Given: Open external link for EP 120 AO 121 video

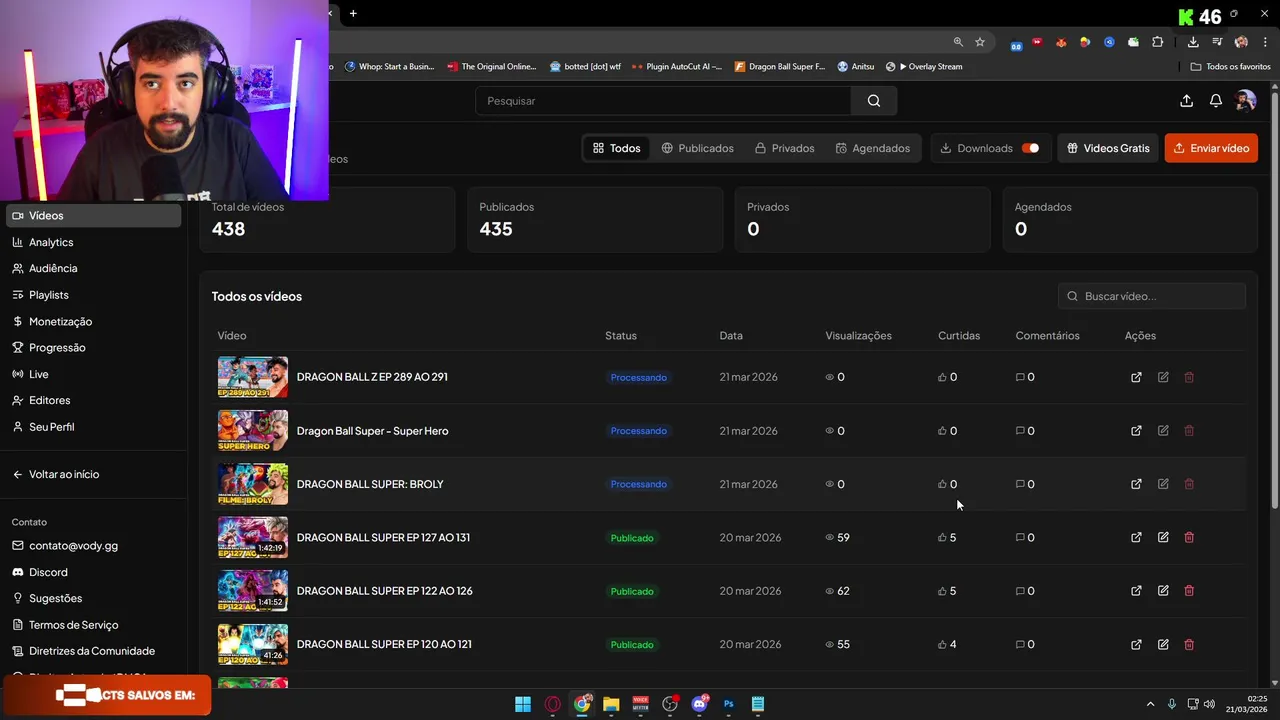Looking at the screenshot, I should pos(1136,645).
